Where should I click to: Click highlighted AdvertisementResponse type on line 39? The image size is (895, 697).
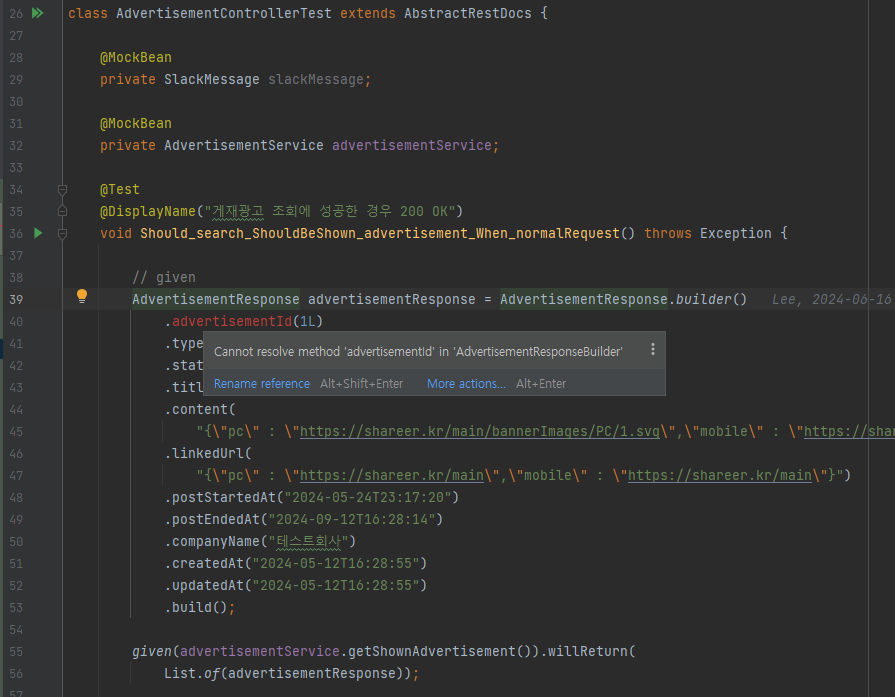pos(216,299)
